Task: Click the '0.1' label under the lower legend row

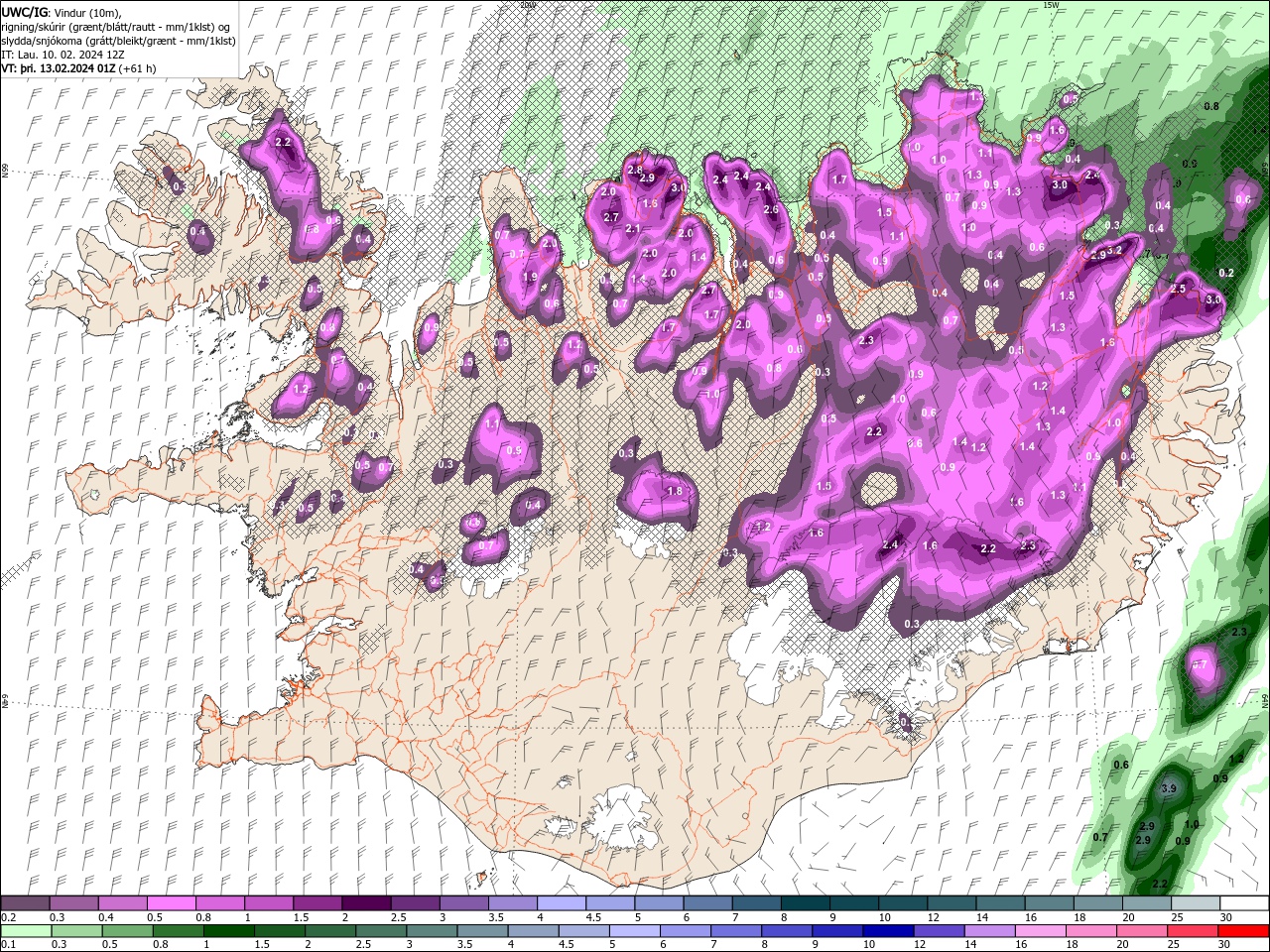Action: (8, 945)
